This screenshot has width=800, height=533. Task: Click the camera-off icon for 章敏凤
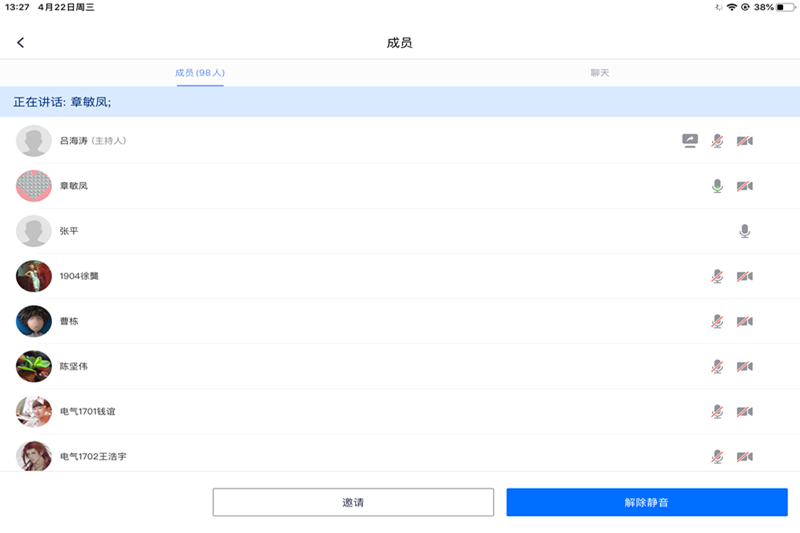[745, 186]
